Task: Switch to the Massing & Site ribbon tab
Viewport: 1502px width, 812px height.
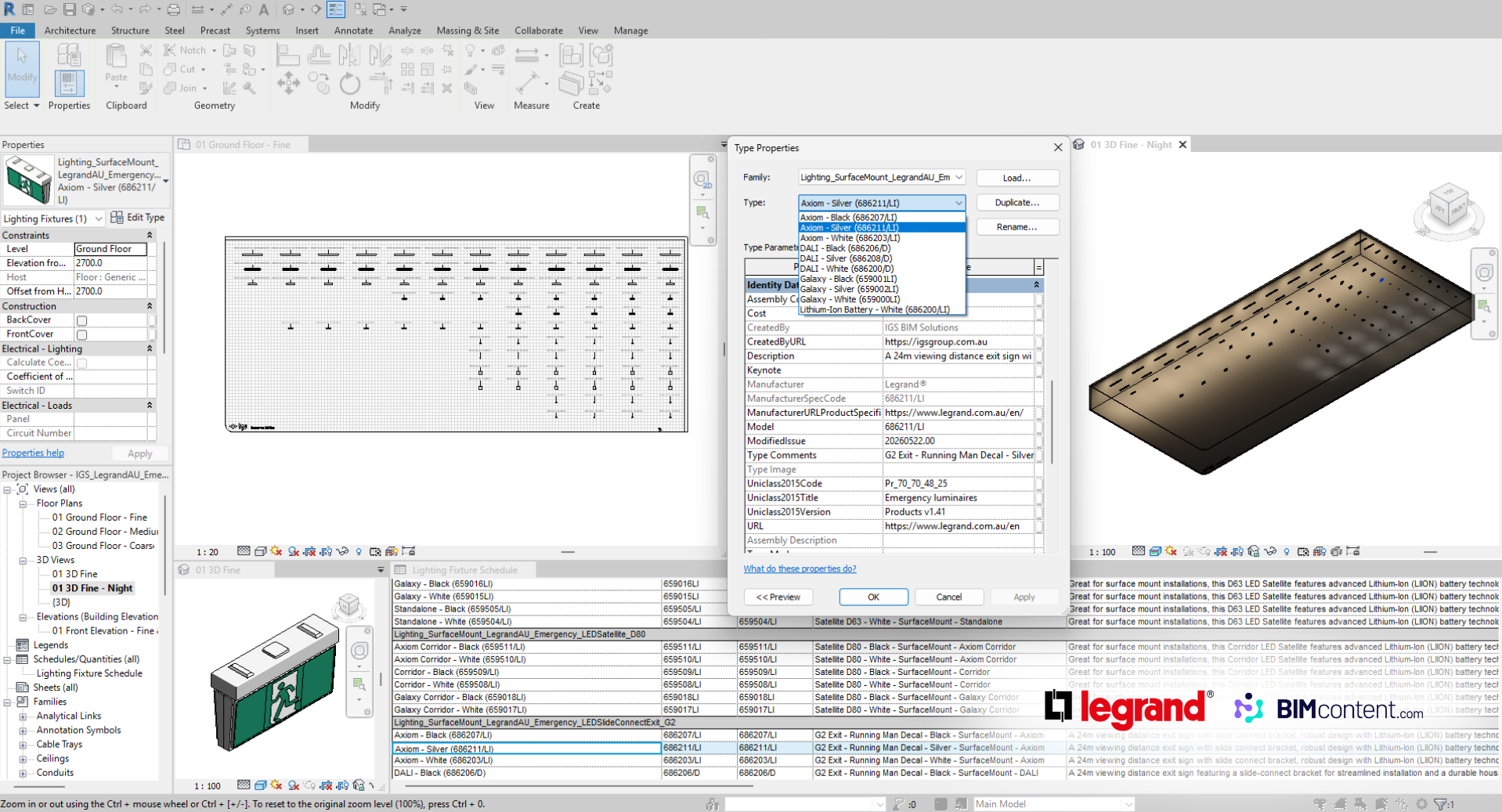Action: [468, 31]
